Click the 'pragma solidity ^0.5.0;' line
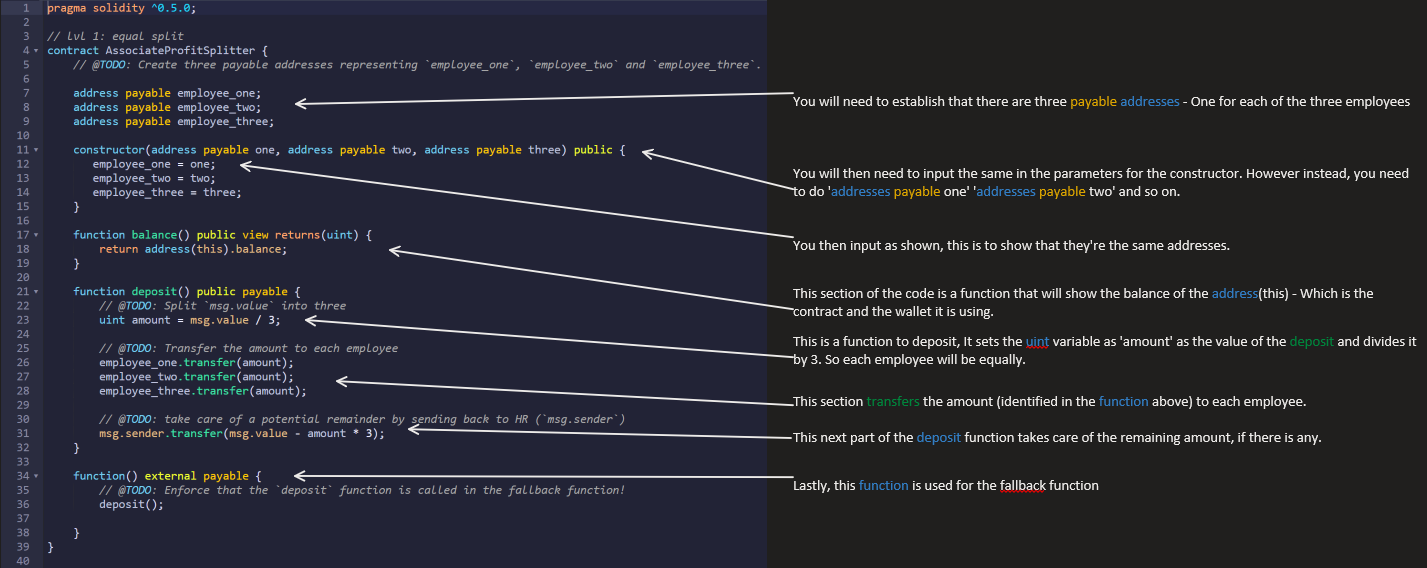The width and height of the screenshot is (1427, 568). (122, 7)
